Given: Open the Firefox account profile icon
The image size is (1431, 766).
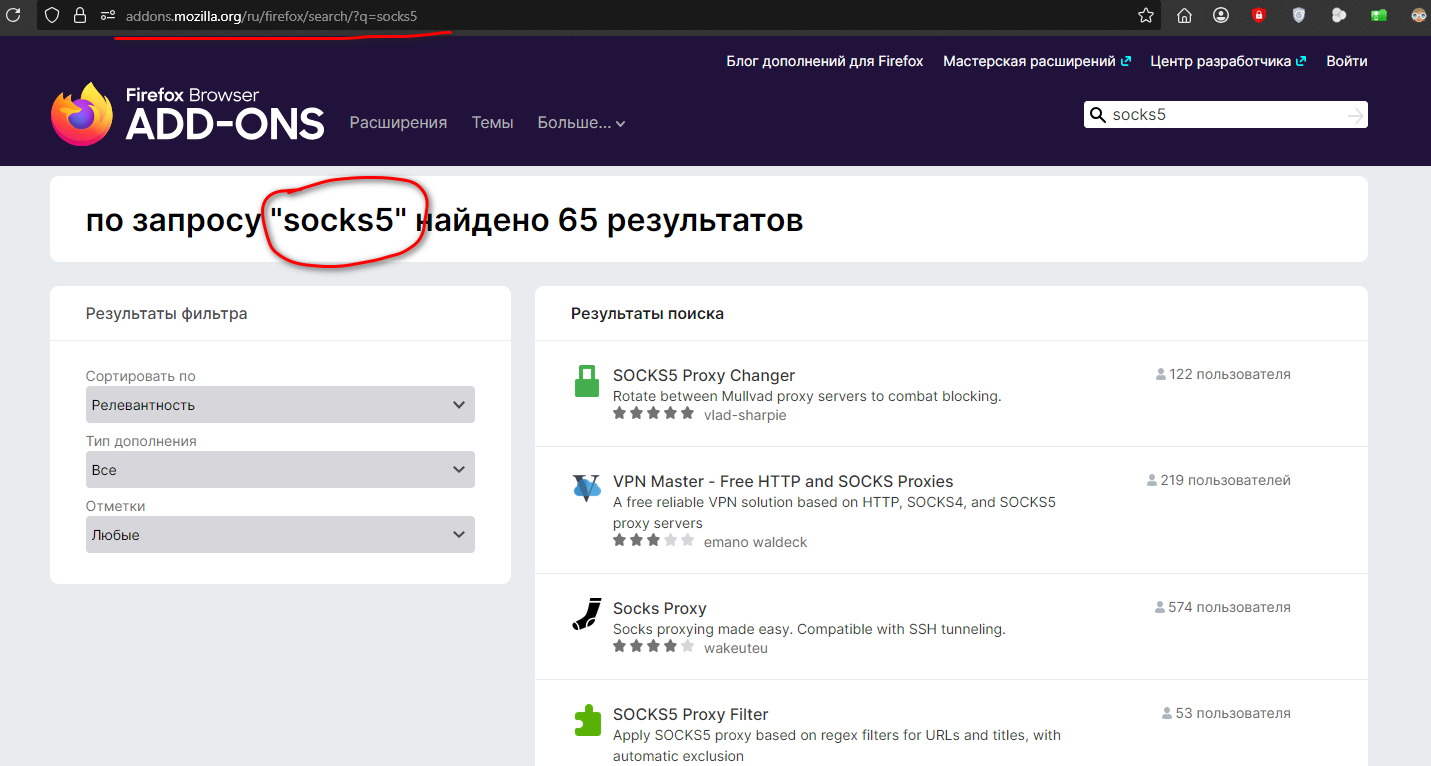Looking at the screenshot, I should click(x=1221, y=15).
